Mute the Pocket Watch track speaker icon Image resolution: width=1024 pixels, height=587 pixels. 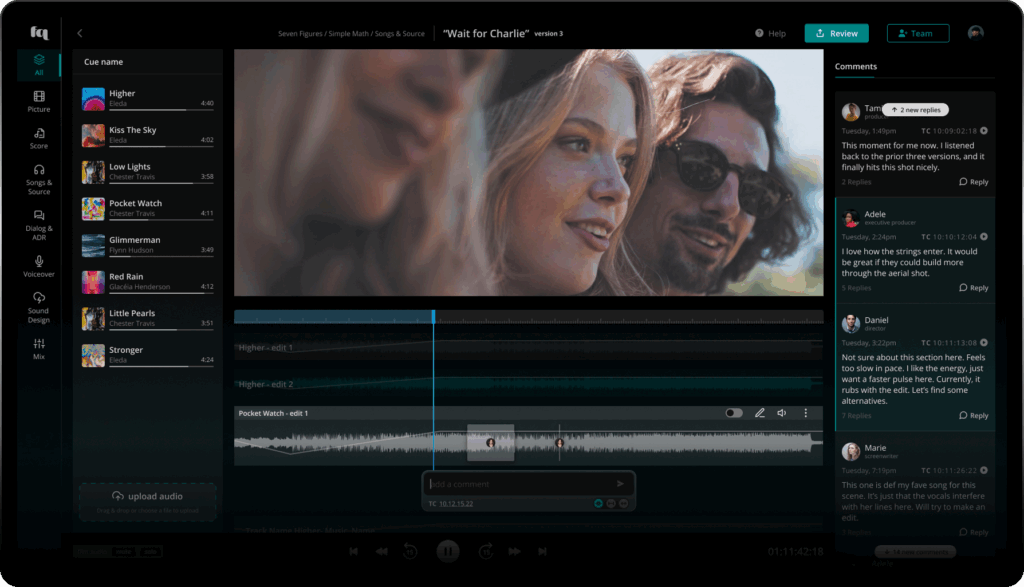782,413
